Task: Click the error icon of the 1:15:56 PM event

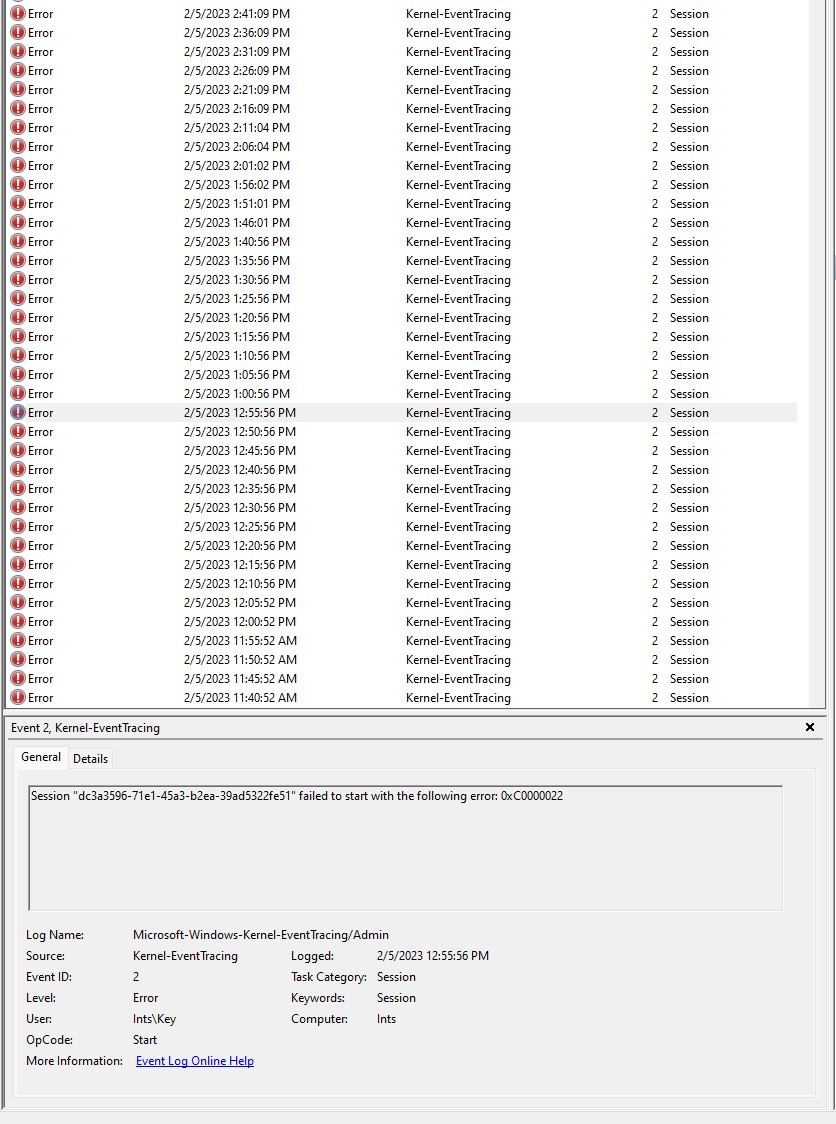Action: coord(18,336)
